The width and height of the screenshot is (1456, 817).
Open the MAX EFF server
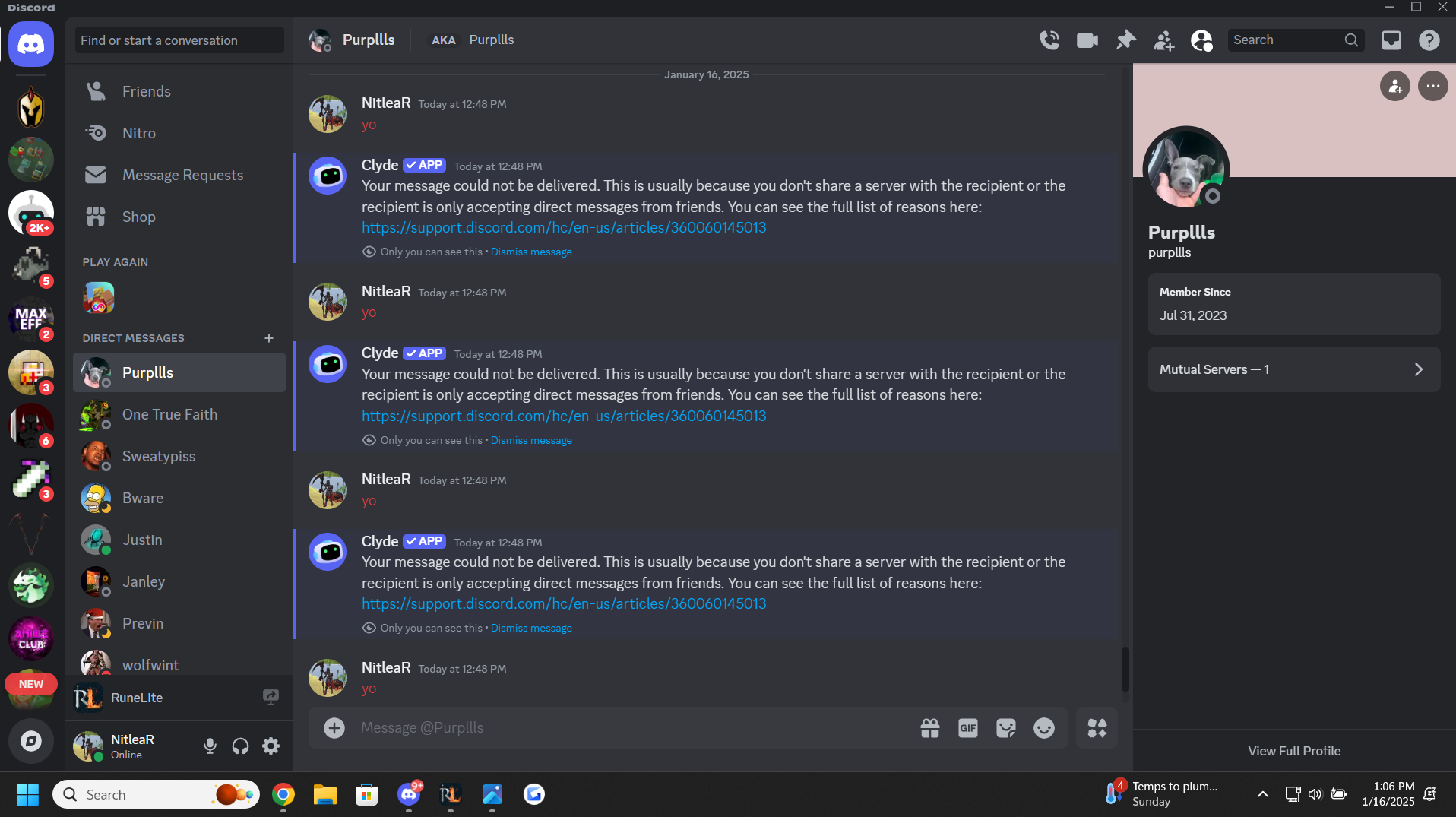coord(31,319)
